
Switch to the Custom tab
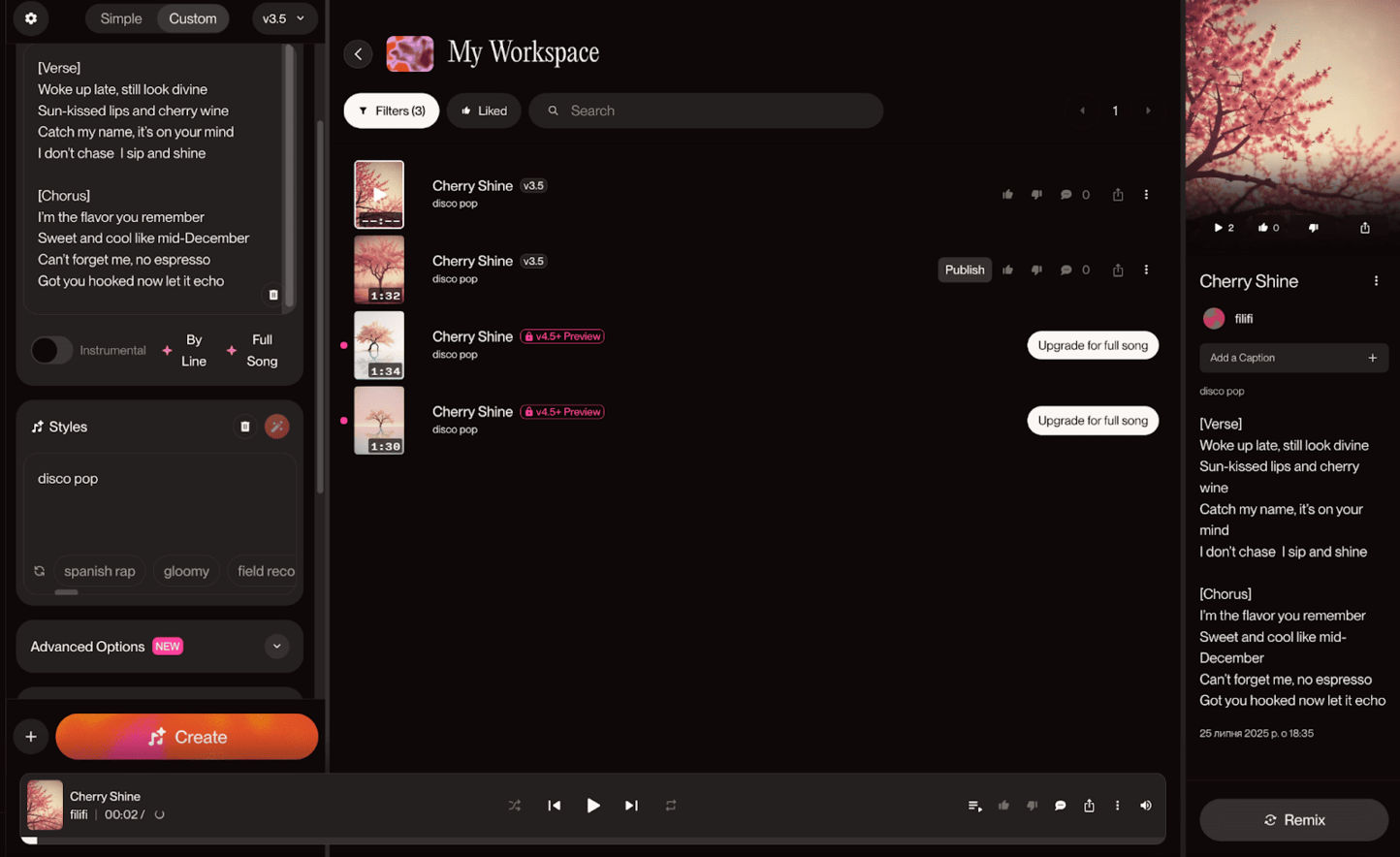pyautogui.click(x=192, y=18)
